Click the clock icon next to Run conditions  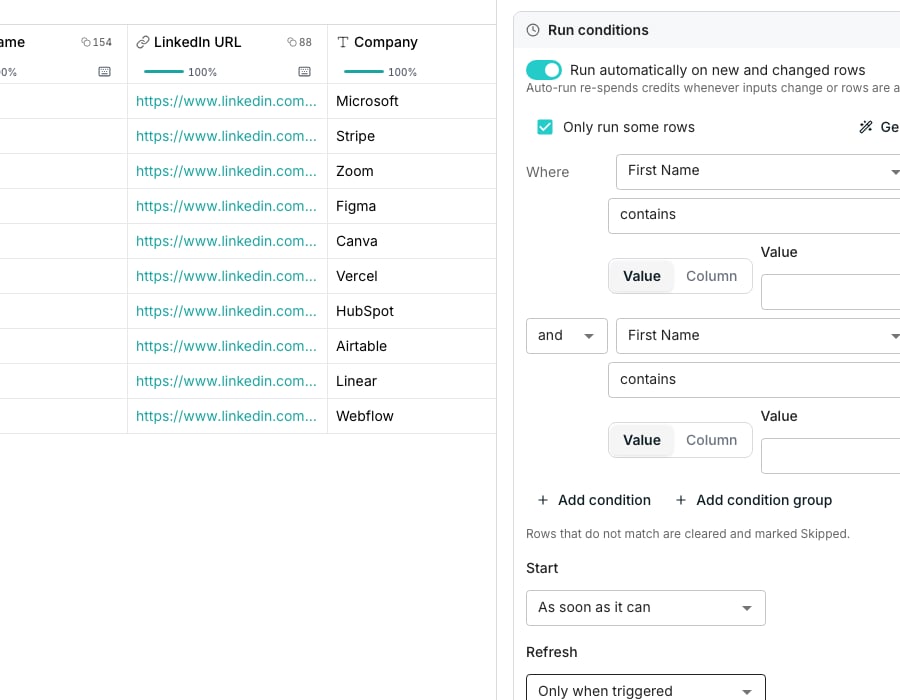coord(533,30)
